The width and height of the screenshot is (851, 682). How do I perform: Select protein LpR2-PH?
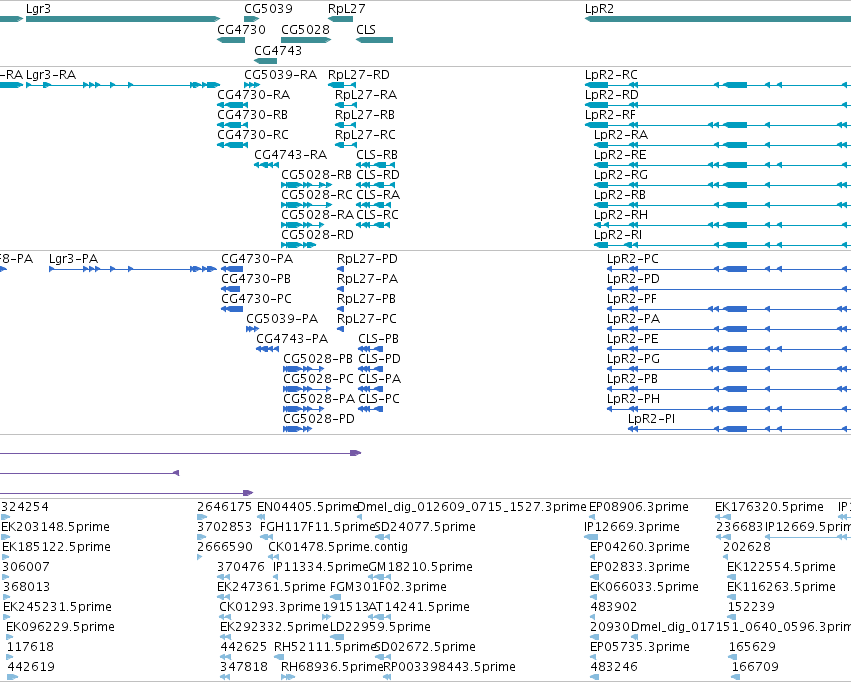coord(633,399)
